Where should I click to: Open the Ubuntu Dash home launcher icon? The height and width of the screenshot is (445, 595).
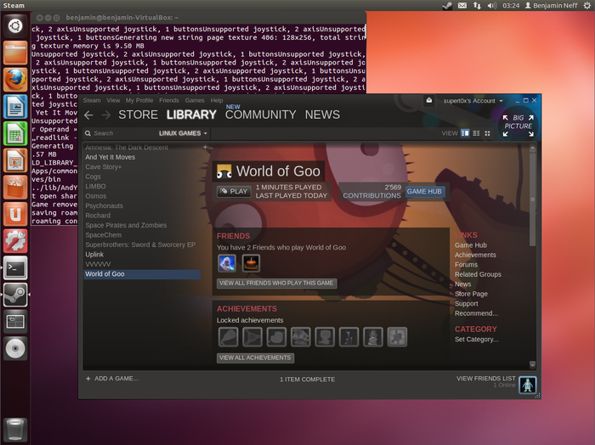point(15,25)
